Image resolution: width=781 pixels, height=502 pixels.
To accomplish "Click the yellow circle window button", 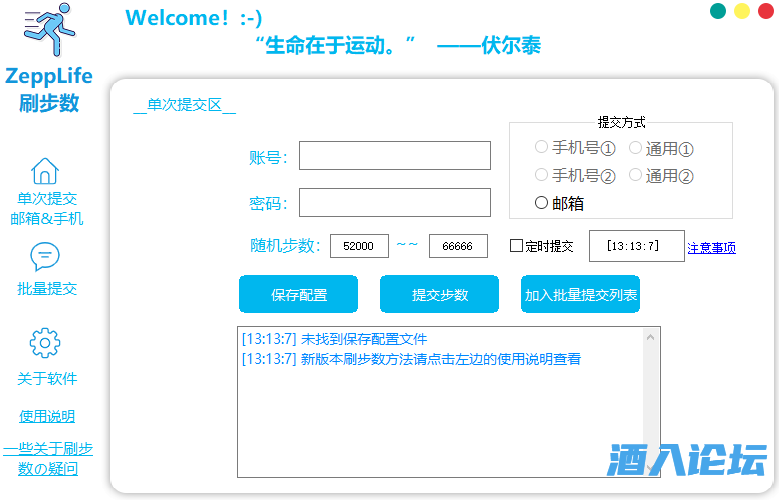I will tap(741, 12).
